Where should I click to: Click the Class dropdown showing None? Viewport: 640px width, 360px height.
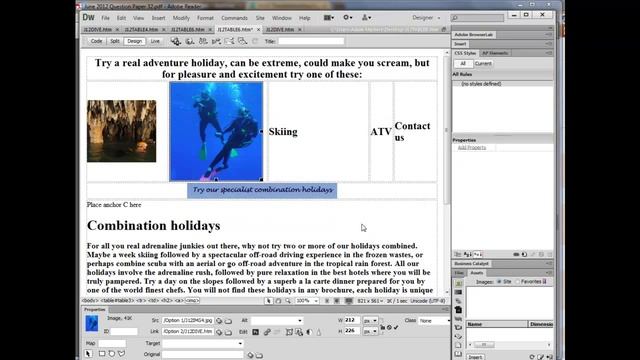(x=434, y=321)
